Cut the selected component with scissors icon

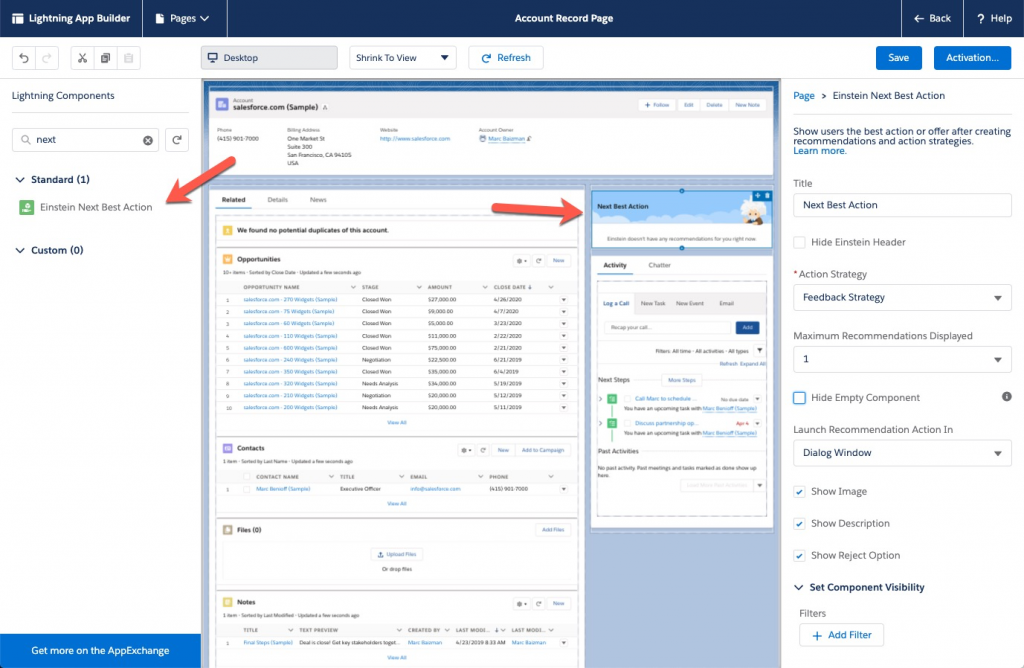tap(82, 58)
